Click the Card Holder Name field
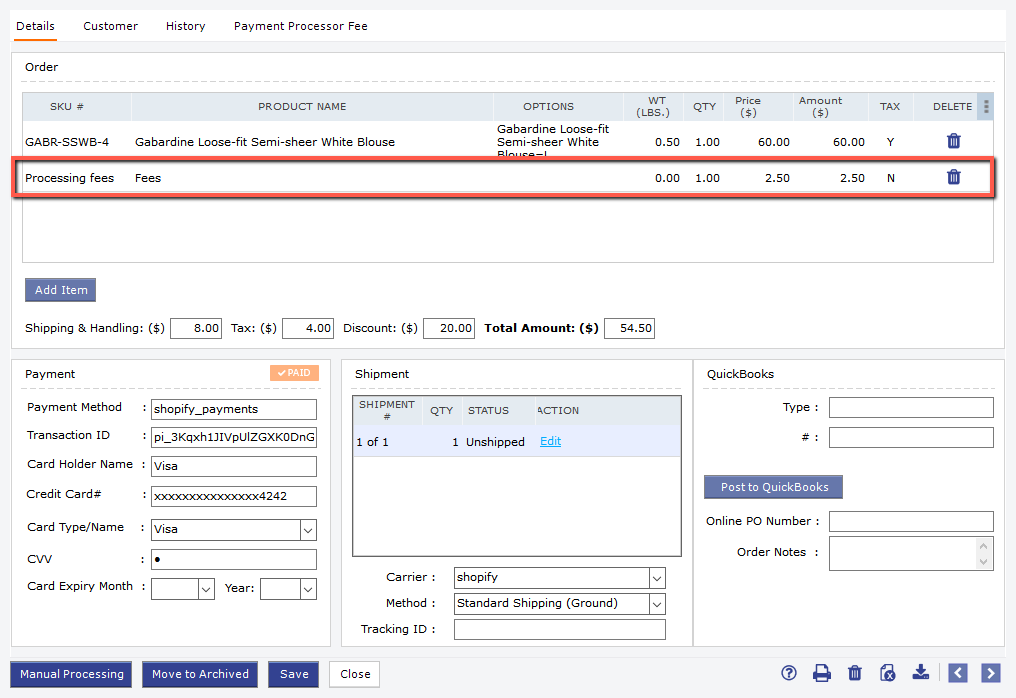1016x698 pixels. pyautogui.click(x=234, y=466)
